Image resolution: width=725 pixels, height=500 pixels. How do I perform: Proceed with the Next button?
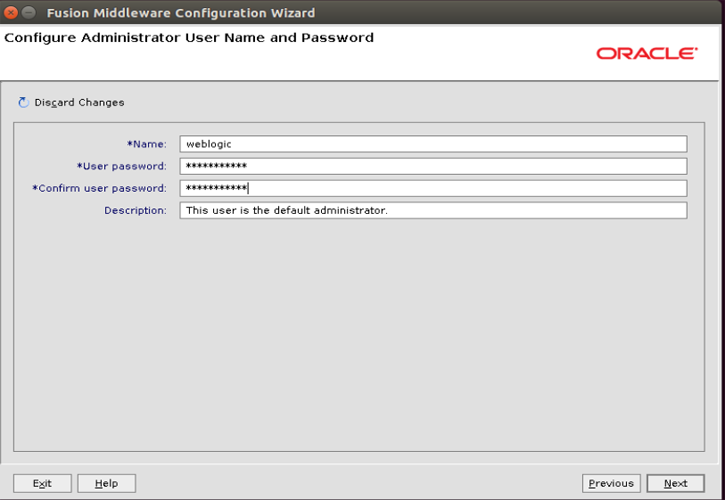point(676,483)
